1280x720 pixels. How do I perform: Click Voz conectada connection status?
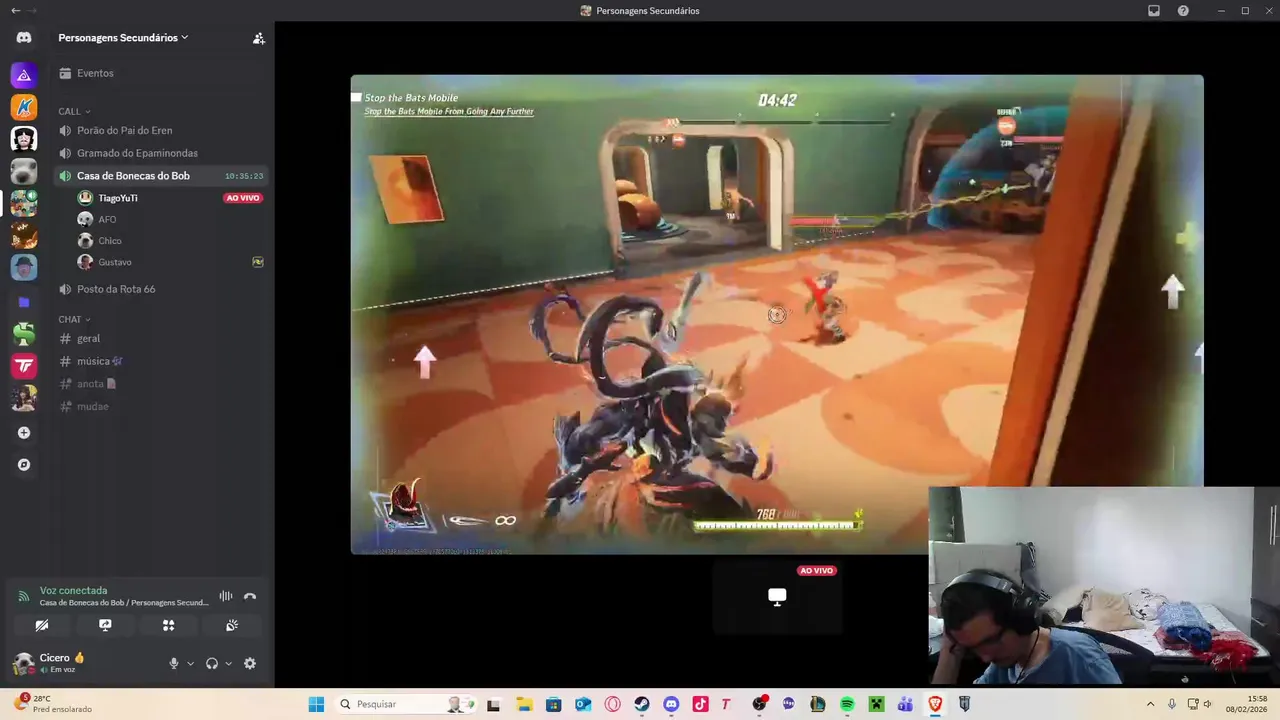click(73, 591)
